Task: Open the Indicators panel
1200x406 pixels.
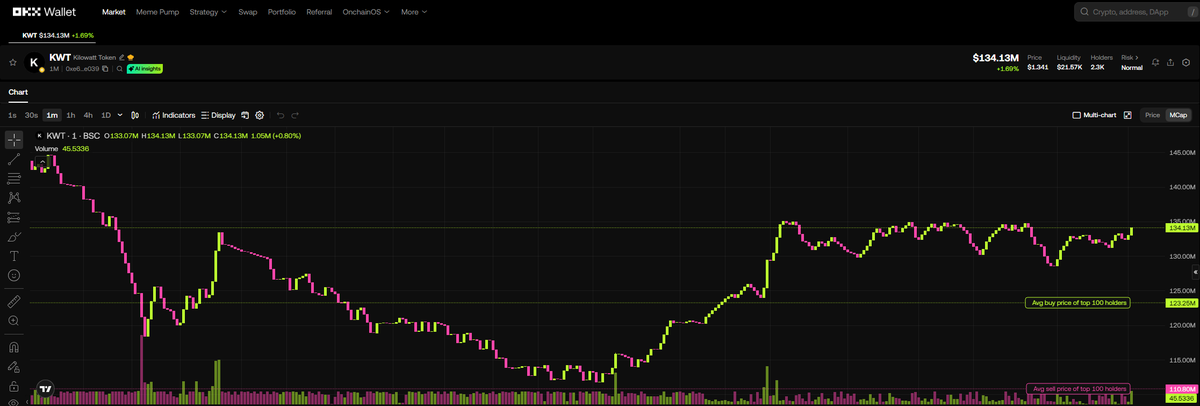Action: click(x=173, y=115)
